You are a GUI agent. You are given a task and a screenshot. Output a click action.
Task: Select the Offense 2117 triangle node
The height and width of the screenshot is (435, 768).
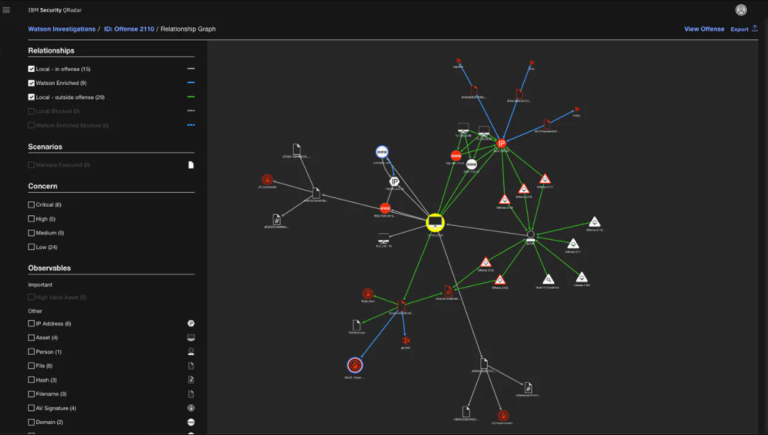[545, 179]
